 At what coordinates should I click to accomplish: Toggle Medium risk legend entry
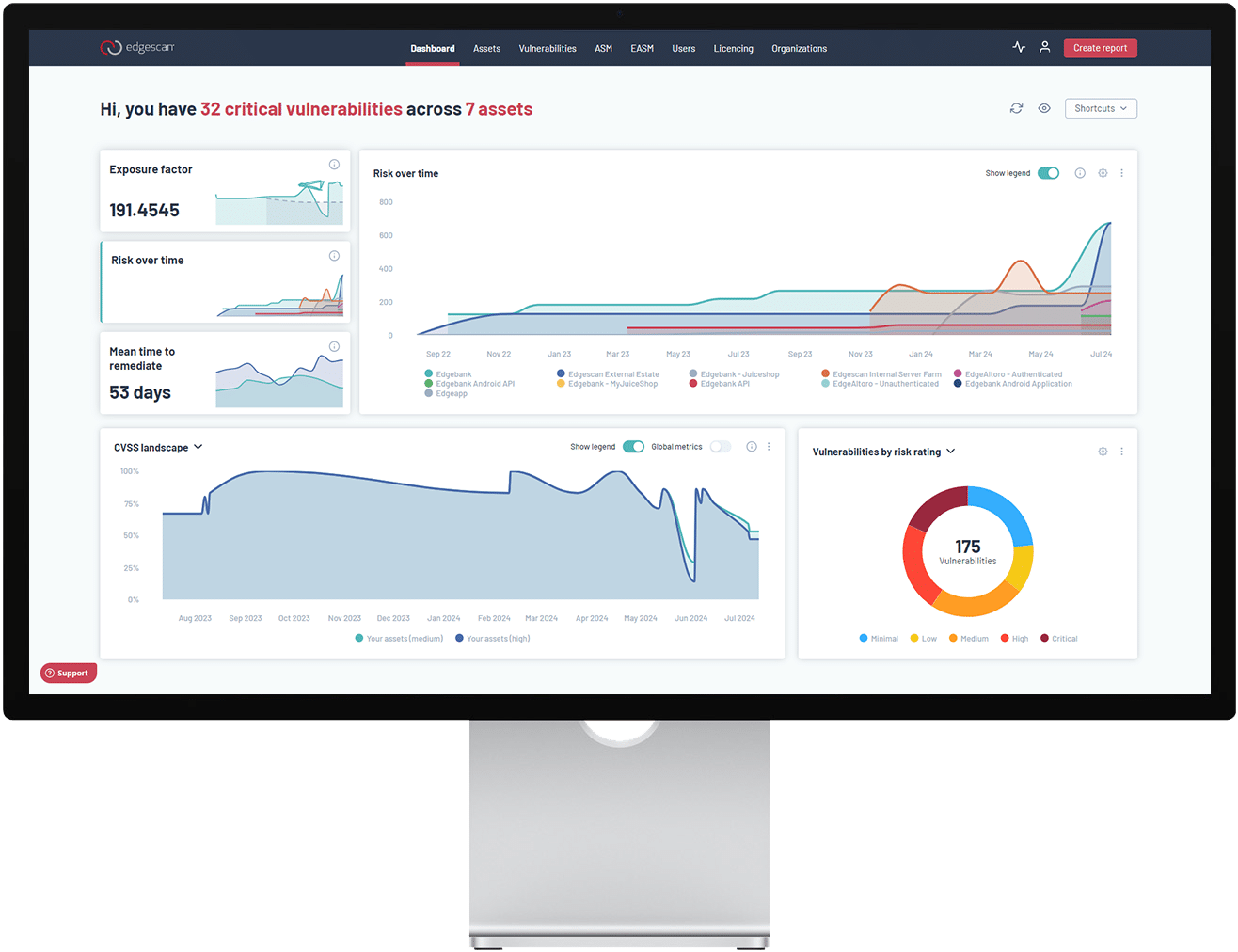tap(968, 639)
